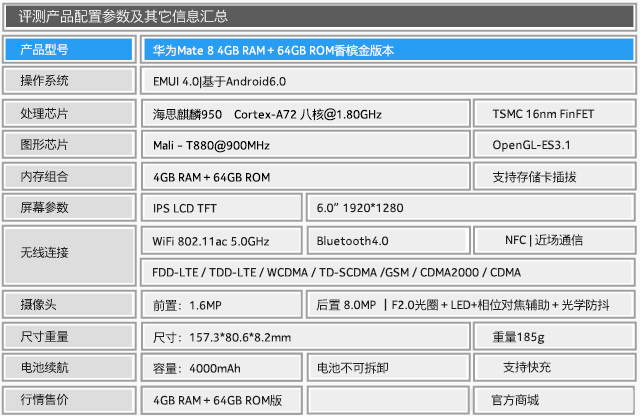Click 4GB RAM + 64GB ROM版 price cell

(x=222, y=400)
